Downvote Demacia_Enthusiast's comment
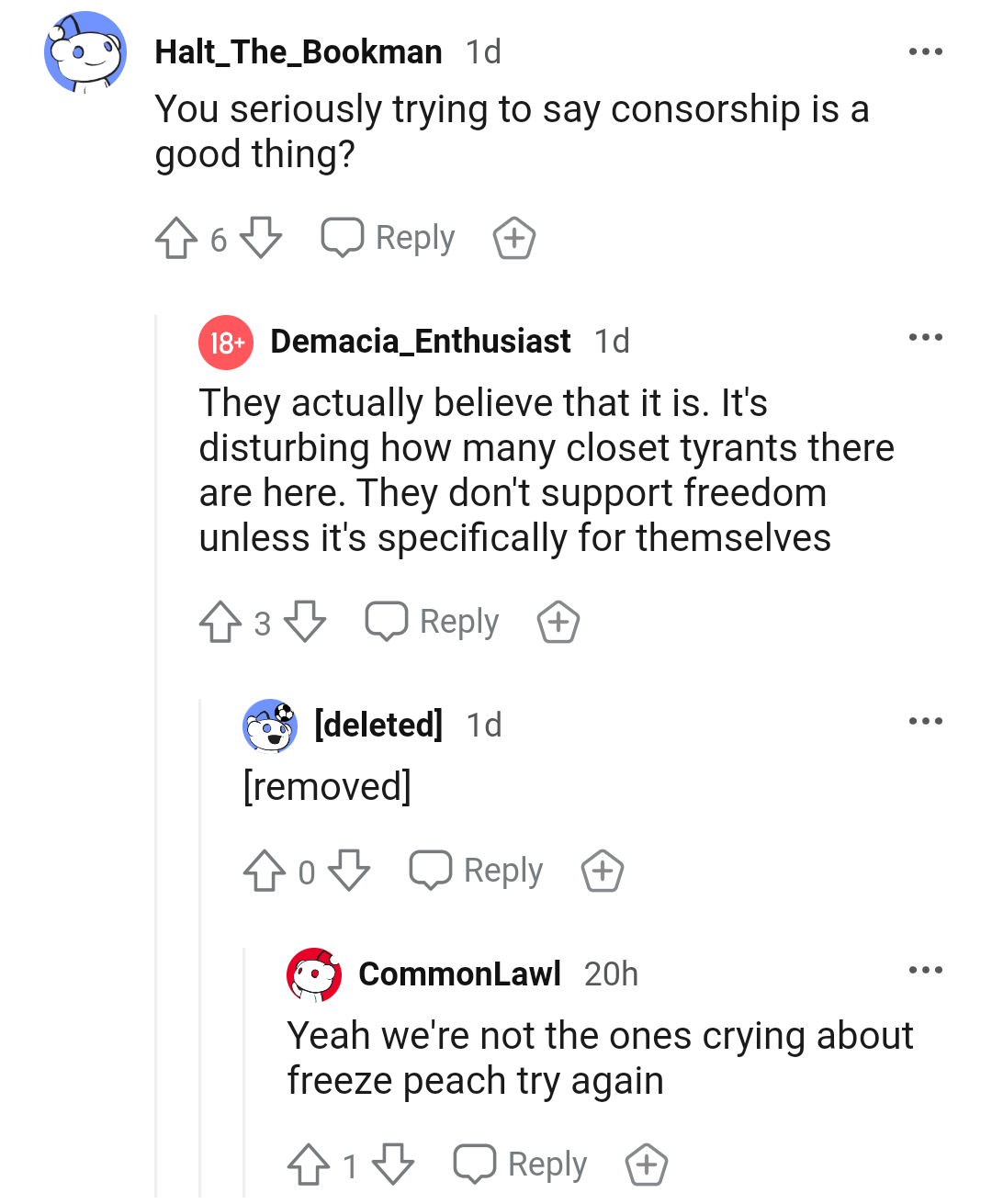The width and height of the screenshot is (992, 1204). (305, 622)
